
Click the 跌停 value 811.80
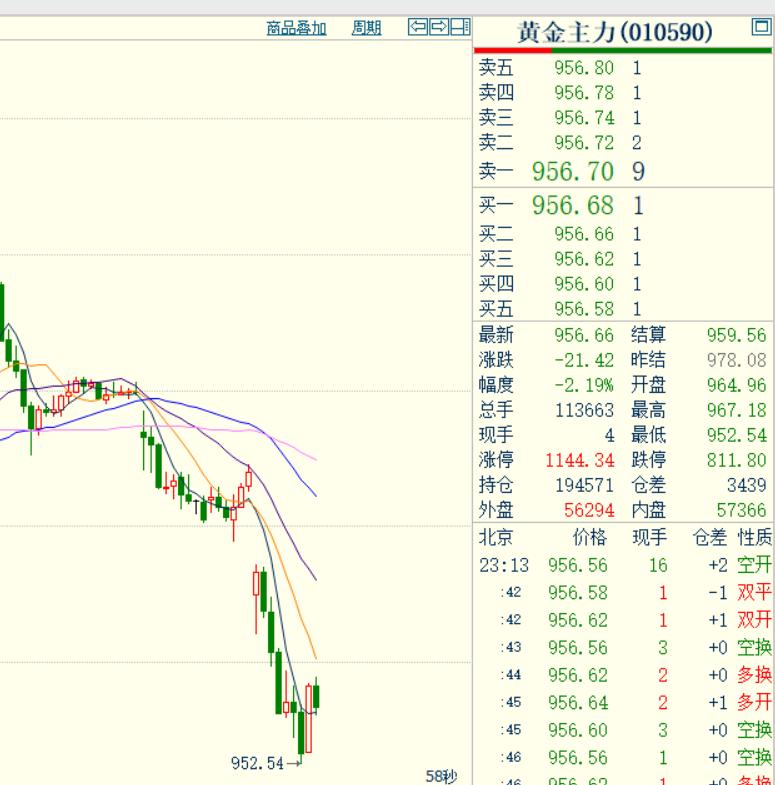(736, 460)
